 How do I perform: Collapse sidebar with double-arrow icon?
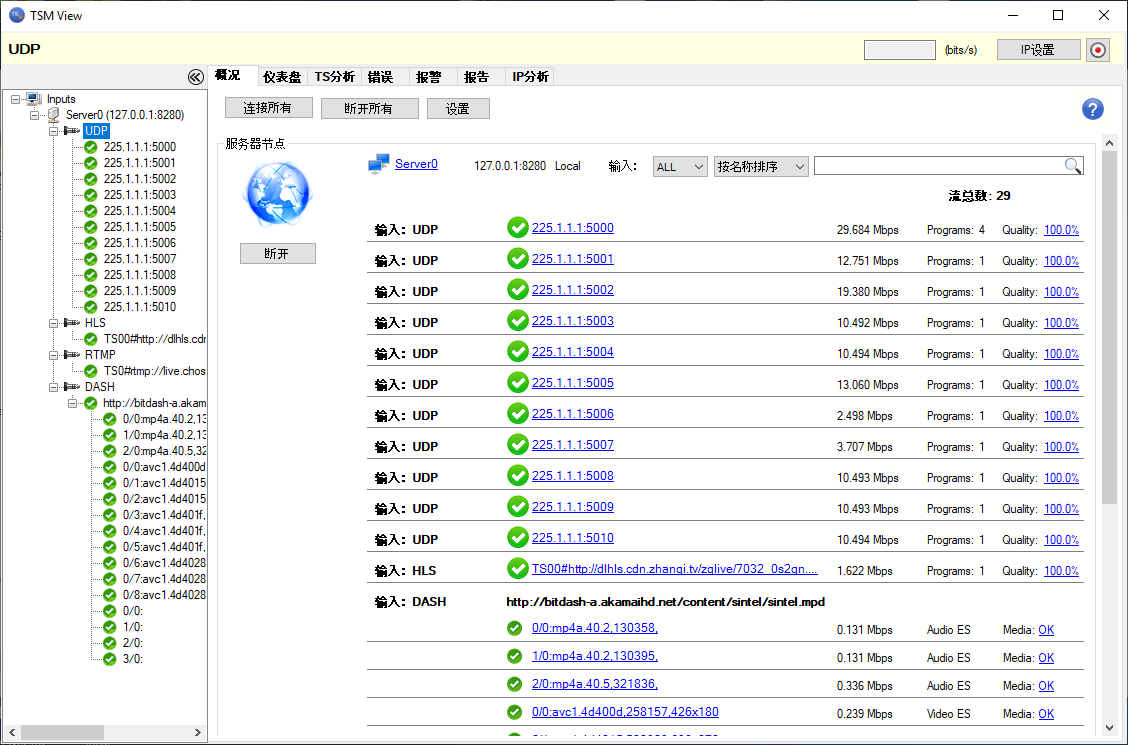coord(196,77)
